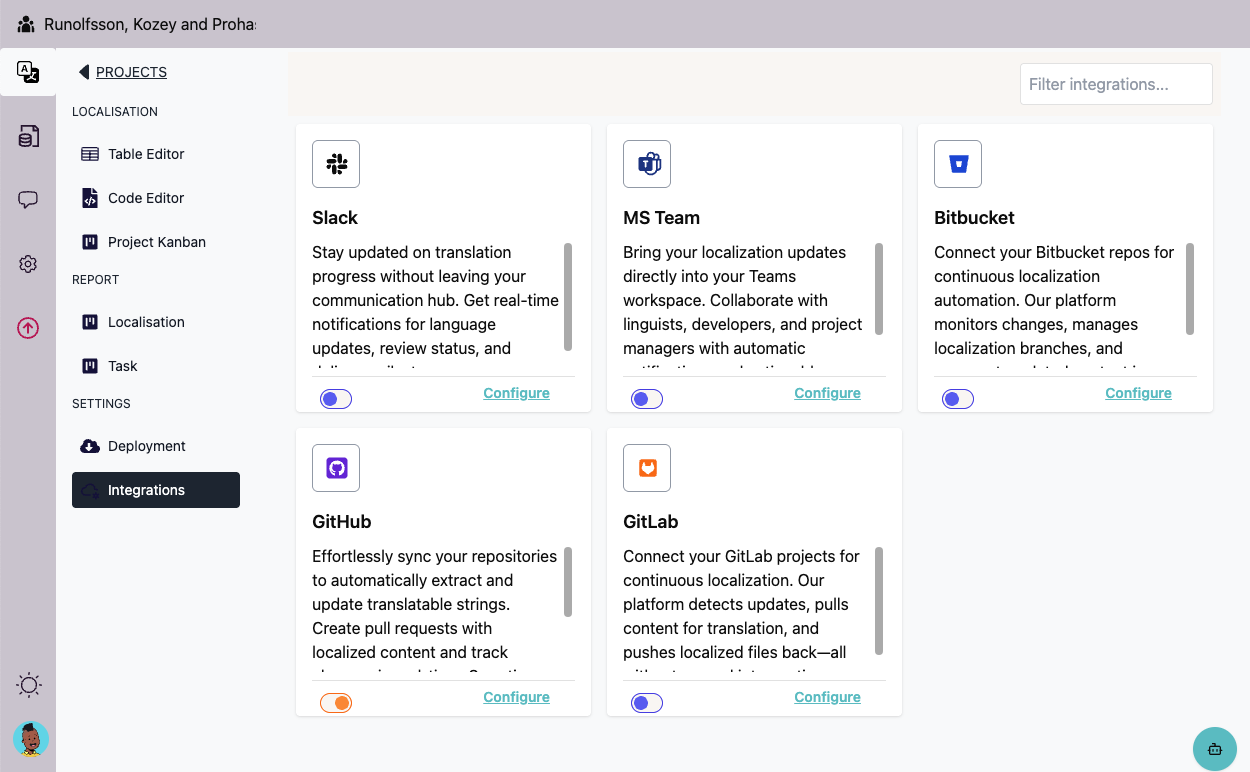The image size is (1250, 772).
Task: Click the Slack card title
Action: 335,218
